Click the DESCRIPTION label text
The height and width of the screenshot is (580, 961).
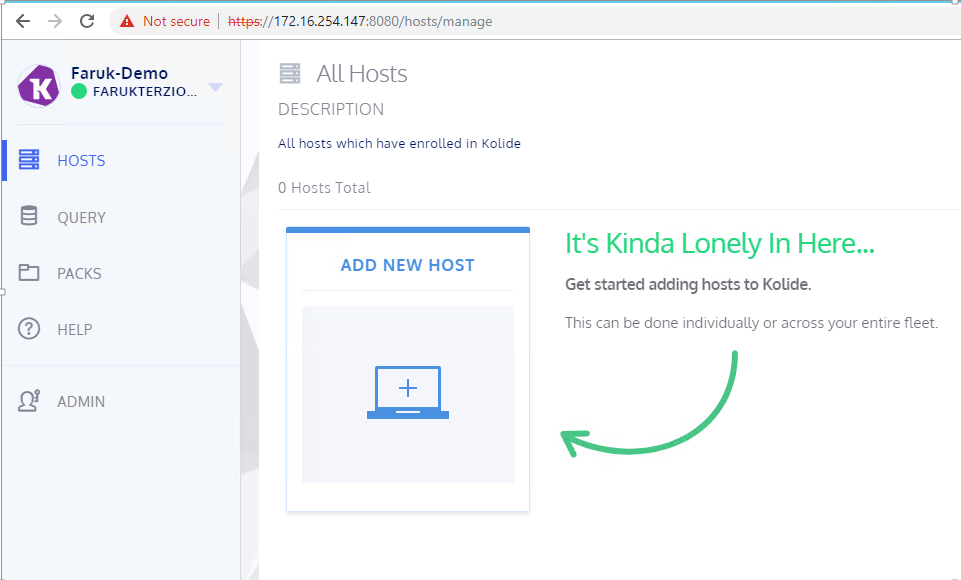click(331, 109)
